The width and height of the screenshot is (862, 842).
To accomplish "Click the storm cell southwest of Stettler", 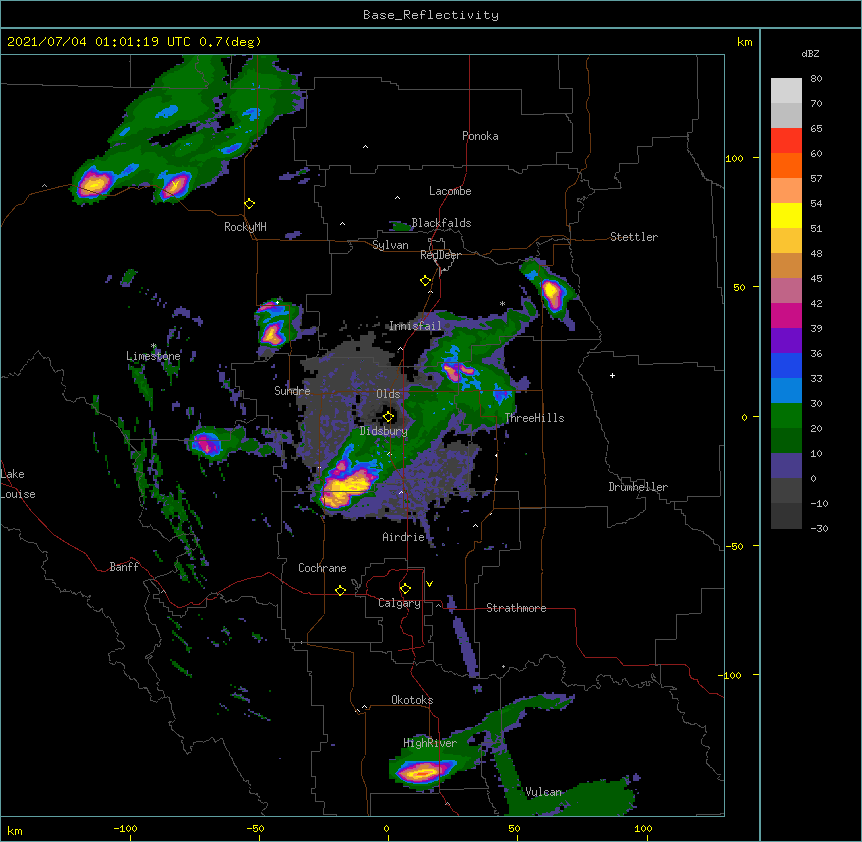I will 552,294.
